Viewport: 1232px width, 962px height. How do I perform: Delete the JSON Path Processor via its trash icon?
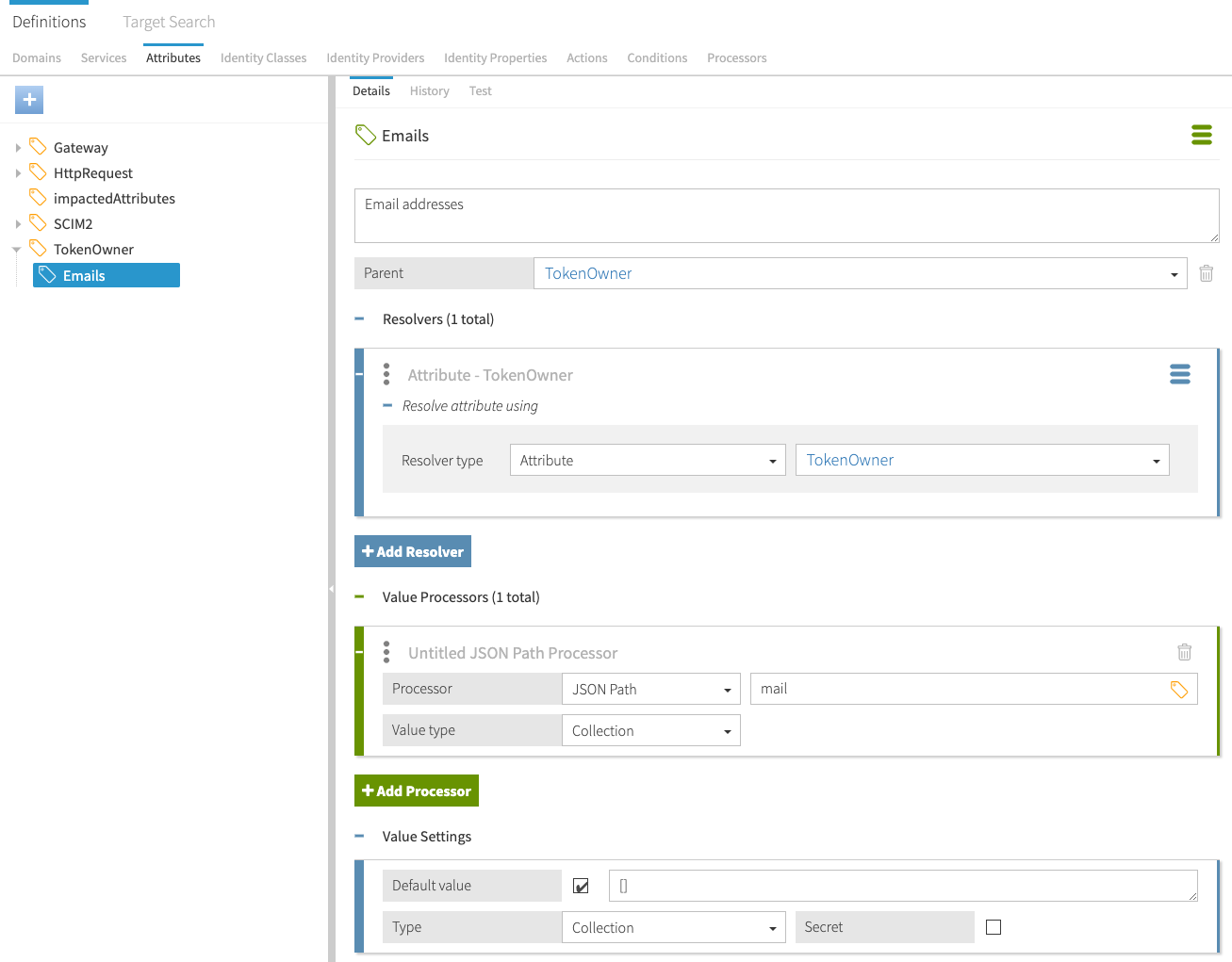pos(1184,651)
